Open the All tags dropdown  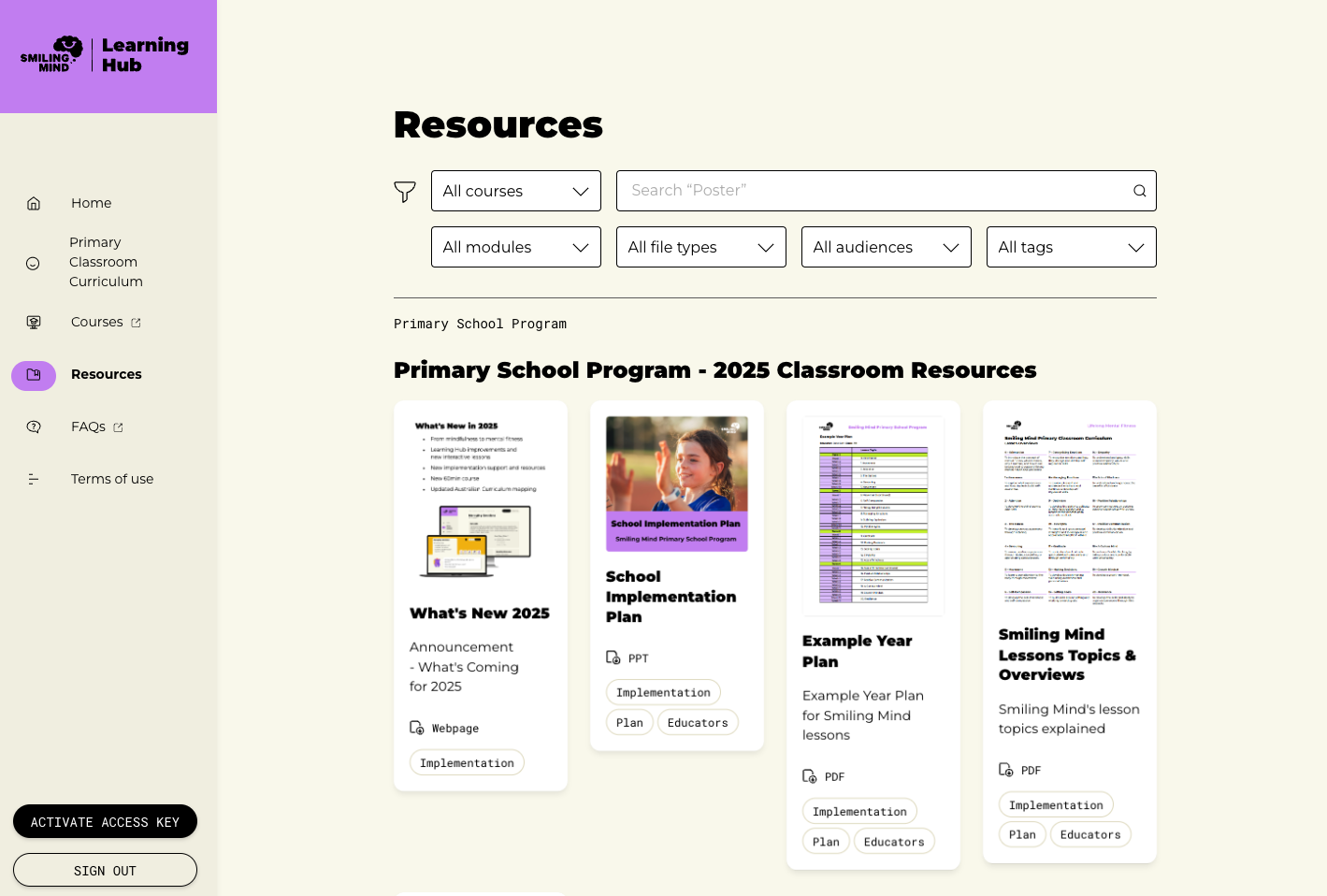[1072, 247]
